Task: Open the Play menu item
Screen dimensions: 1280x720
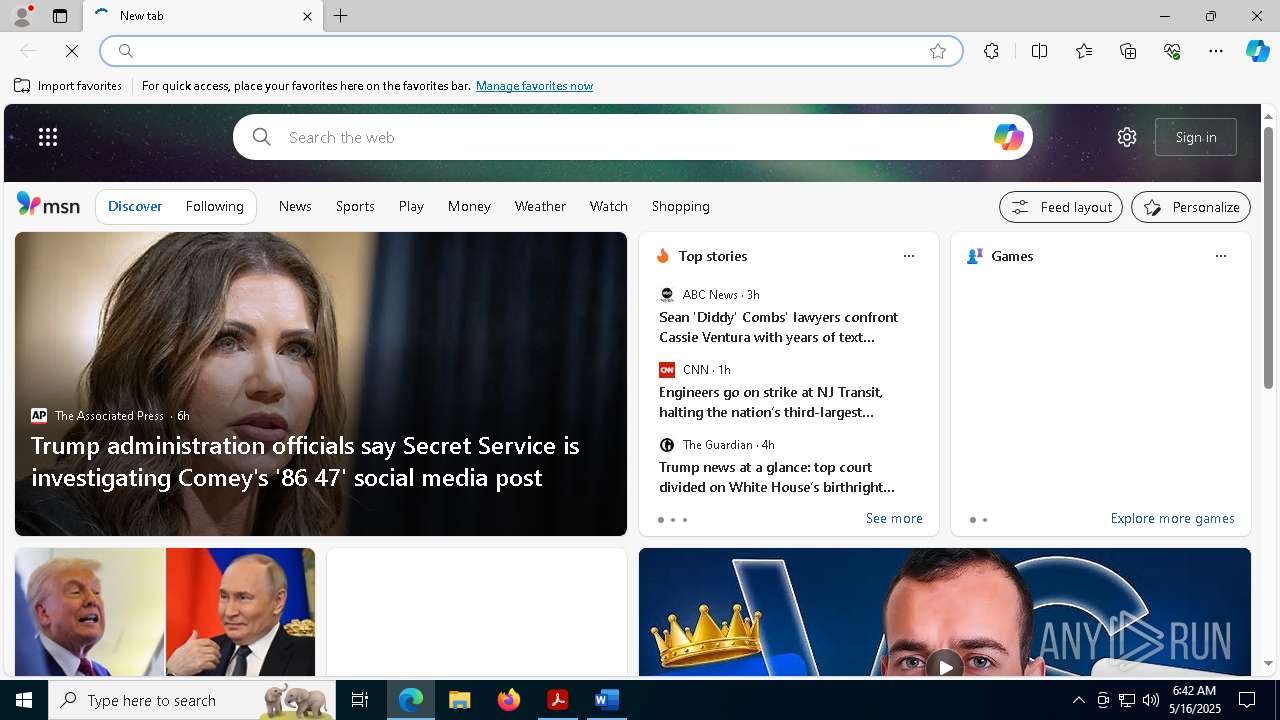Action: coord(411,206)
